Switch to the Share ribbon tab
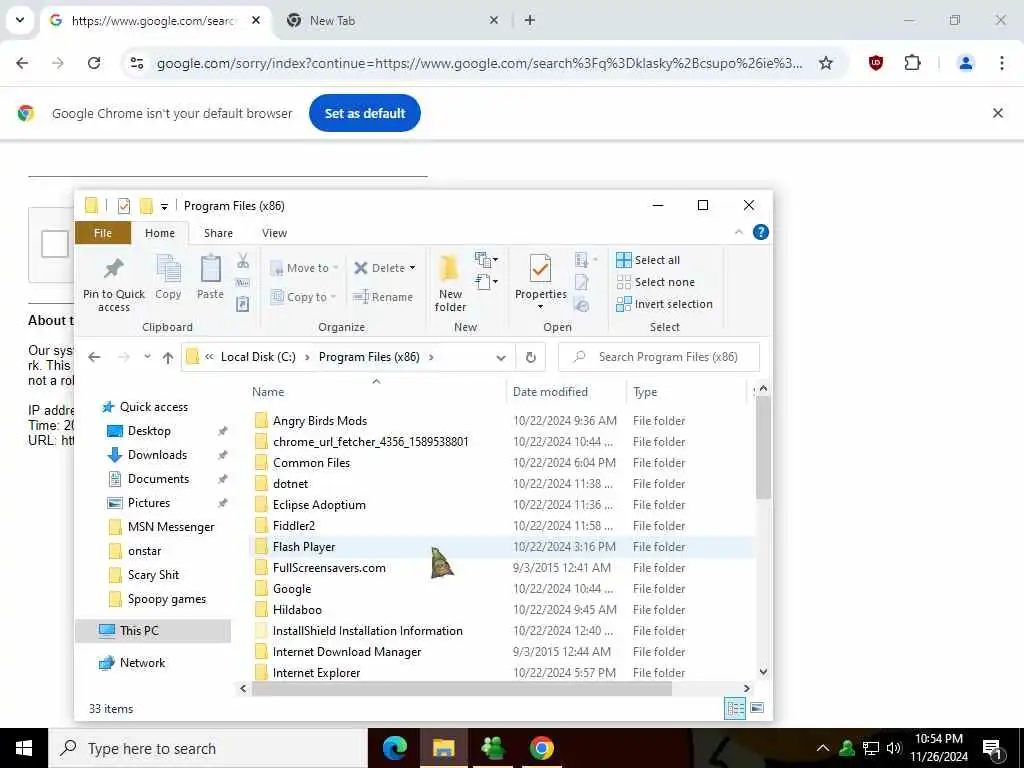The width and height of the screenshot is (1024, 768). pos(218,233)
